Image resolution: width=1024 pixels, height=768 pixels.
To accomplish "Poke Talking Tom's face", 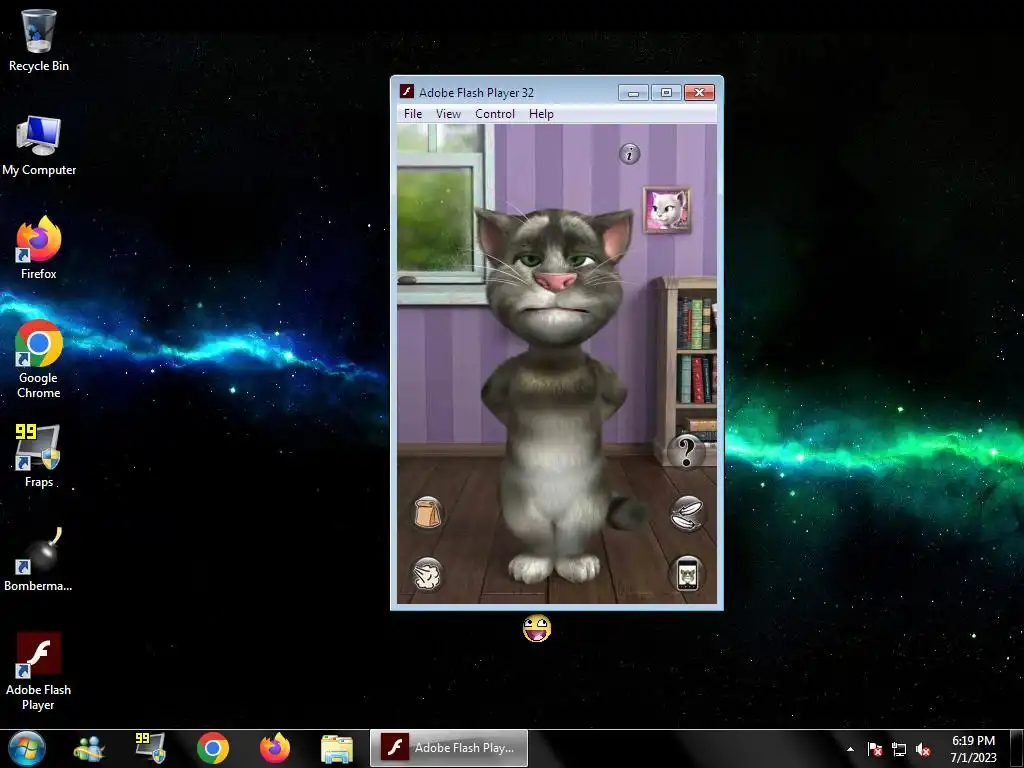I will [x=554, y=278].
